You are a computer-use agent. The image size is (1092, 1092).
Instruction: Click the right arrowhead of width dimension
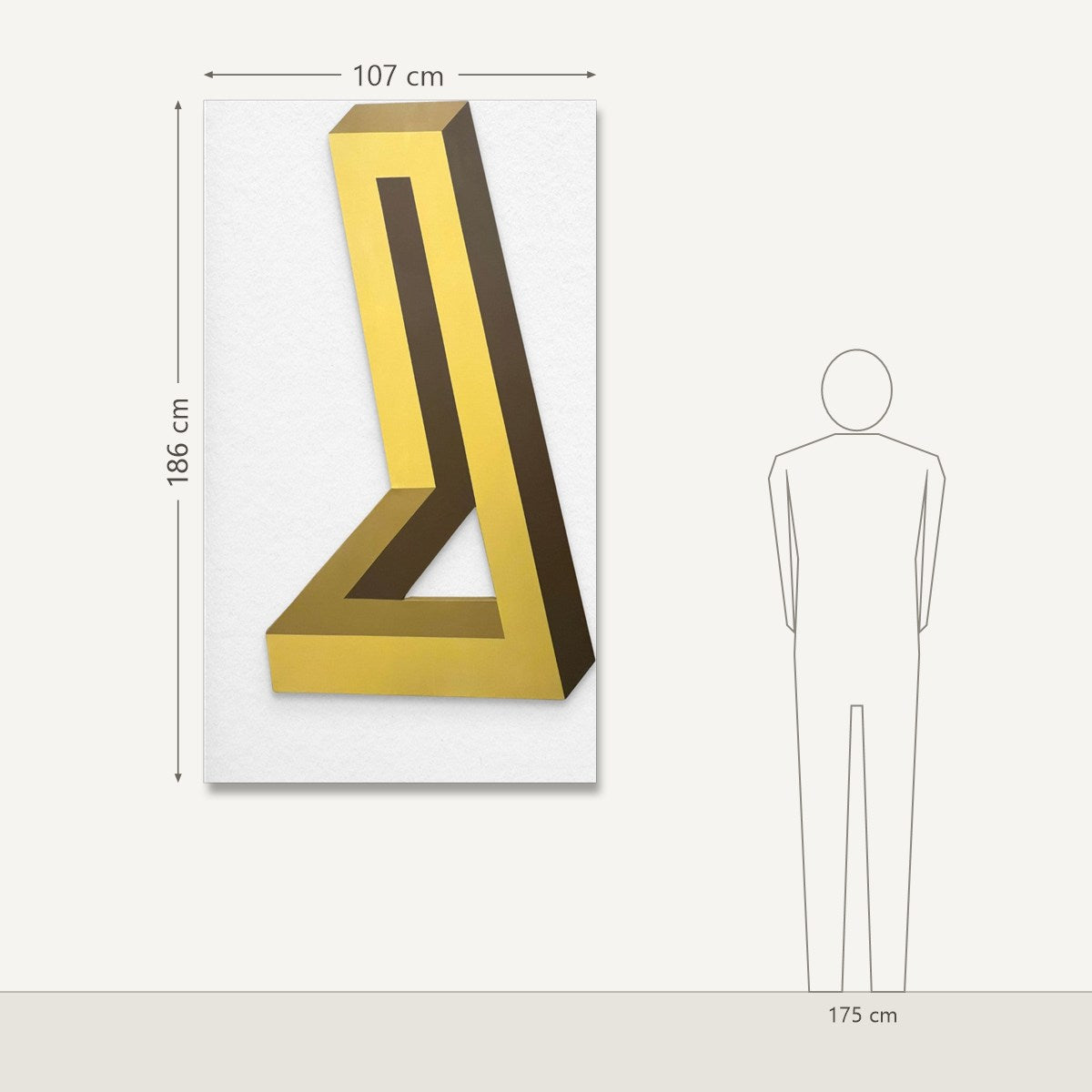591,75
